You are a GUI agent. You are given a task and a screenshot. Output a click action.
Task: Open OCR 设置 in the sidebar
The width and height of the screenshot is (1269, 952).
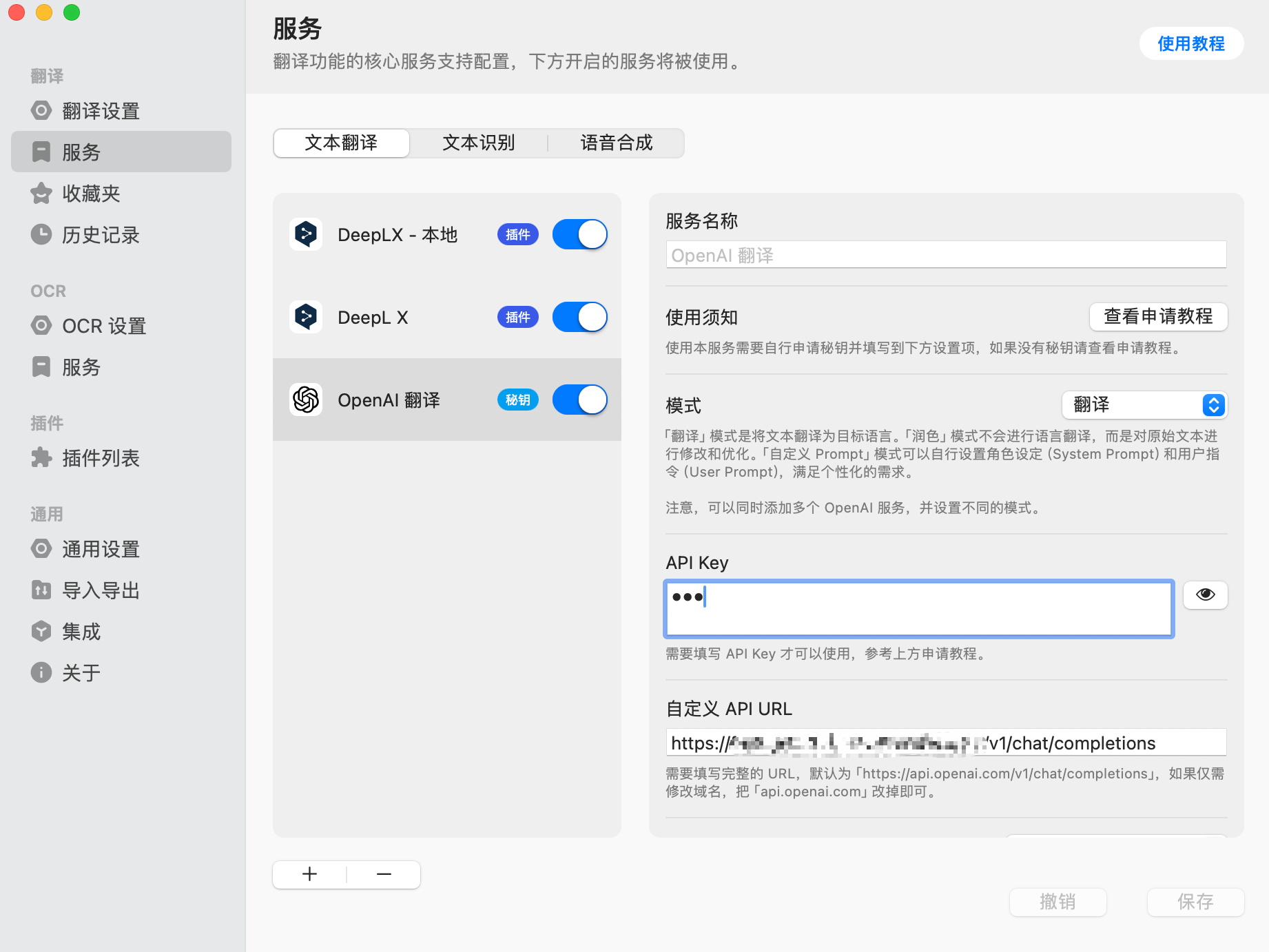coord(121,326)
